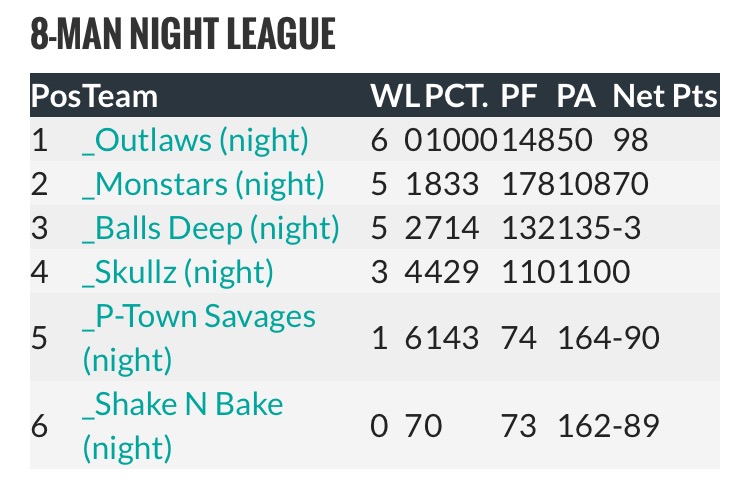Select the Outlaws net points value 98
Image resolution: width=750 pixels, height=500 pixels.
pyautogui.click(x=634, y=140)
